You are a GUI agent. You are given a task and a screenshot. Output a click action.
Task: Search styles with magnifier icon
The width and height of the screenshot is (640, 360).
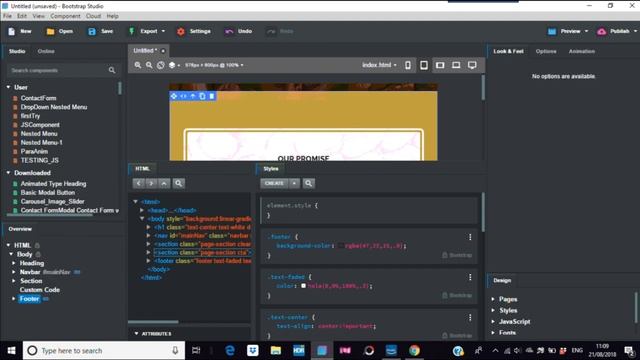pyautogui.click(x=309, y=183)
